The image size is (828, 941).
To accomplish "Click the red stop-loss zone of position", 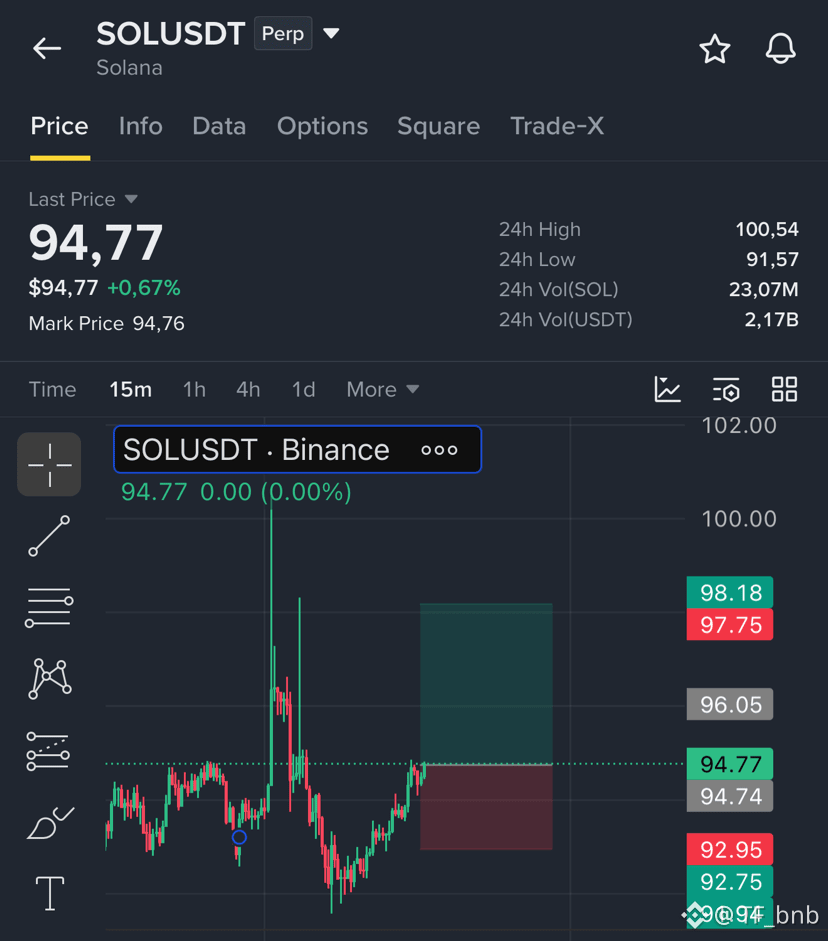I will 486,807.
